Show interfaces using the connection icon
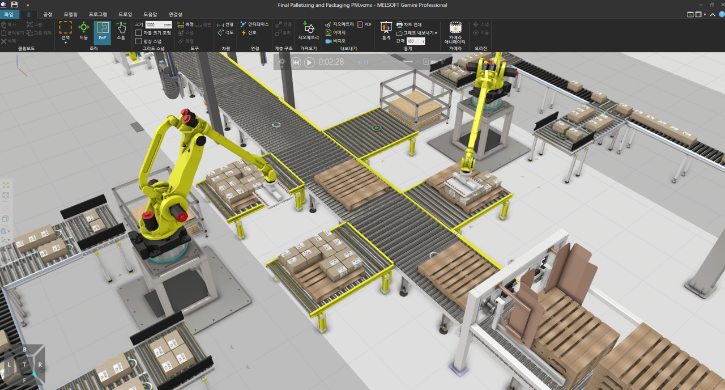 pos(254,24)
